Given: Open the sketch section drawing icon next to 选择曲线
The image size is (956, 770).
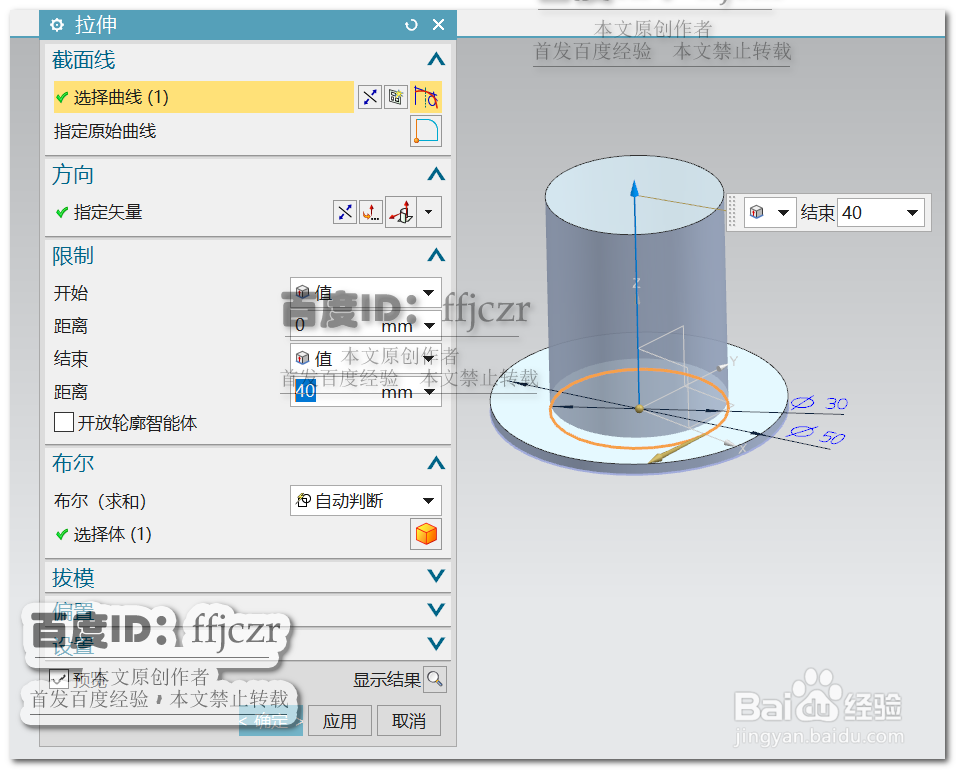Looking at the screenshot, I should (x=395, y=96).
